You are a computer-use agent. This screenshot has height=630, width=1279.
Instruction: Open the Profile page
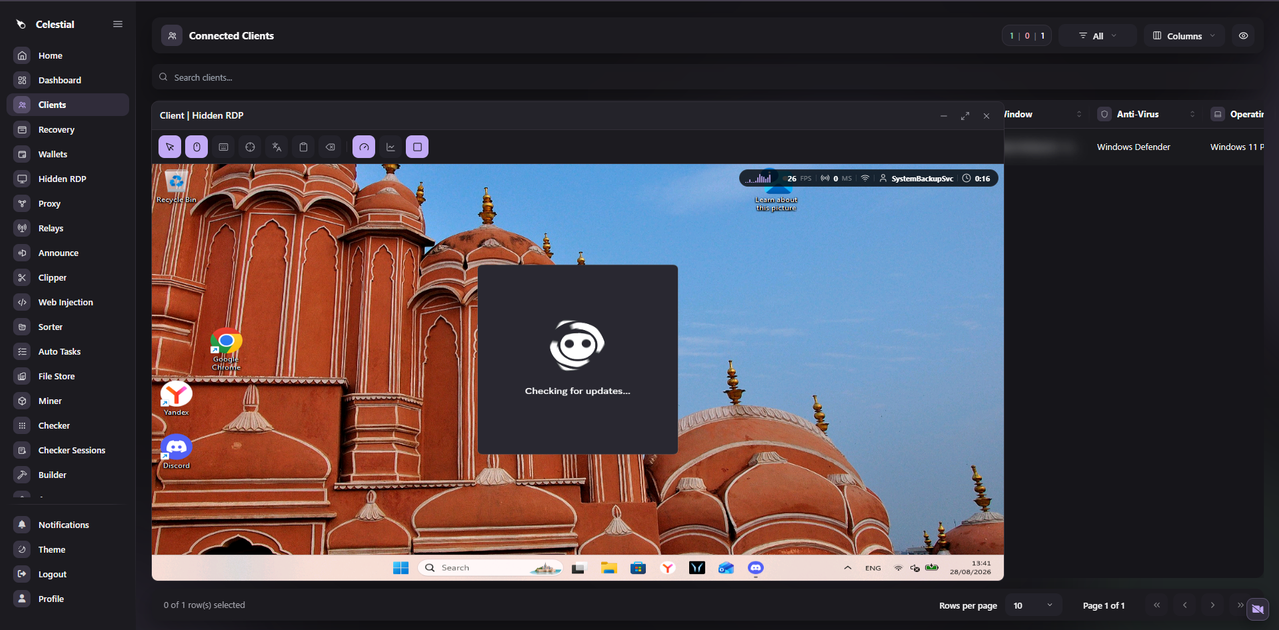[x=68, y=599]
